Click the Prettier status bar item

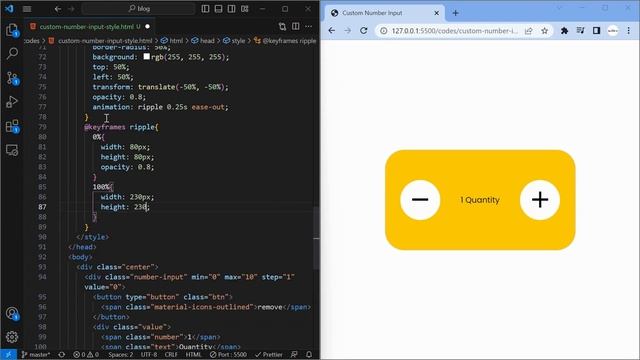click(268, 354)
